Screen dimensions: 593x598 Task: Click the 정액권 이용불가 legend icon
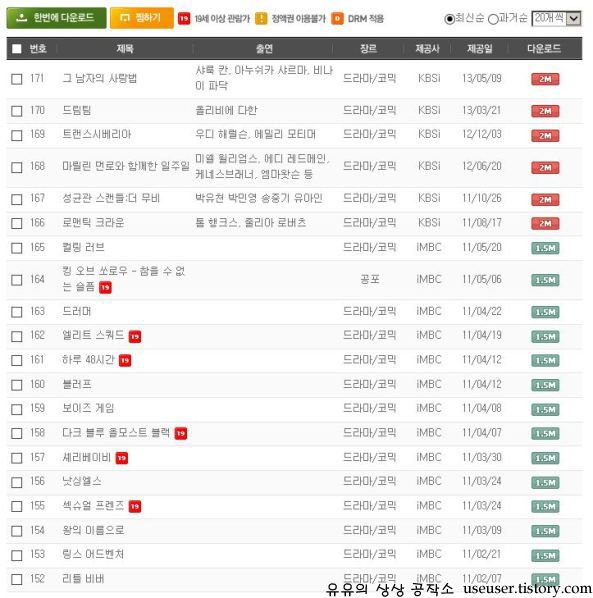coord(261,18)
